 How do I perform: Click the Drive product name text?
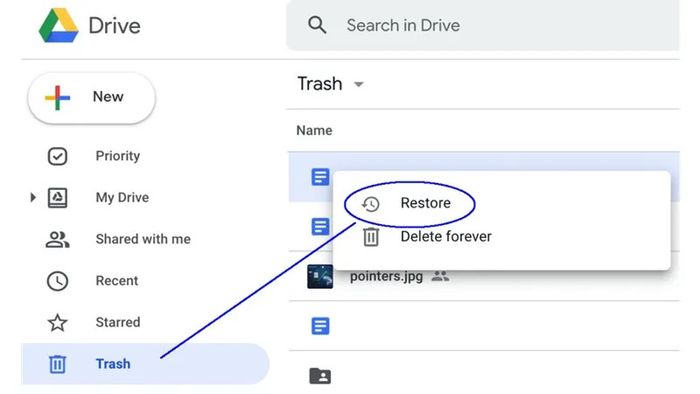(114, 26)
